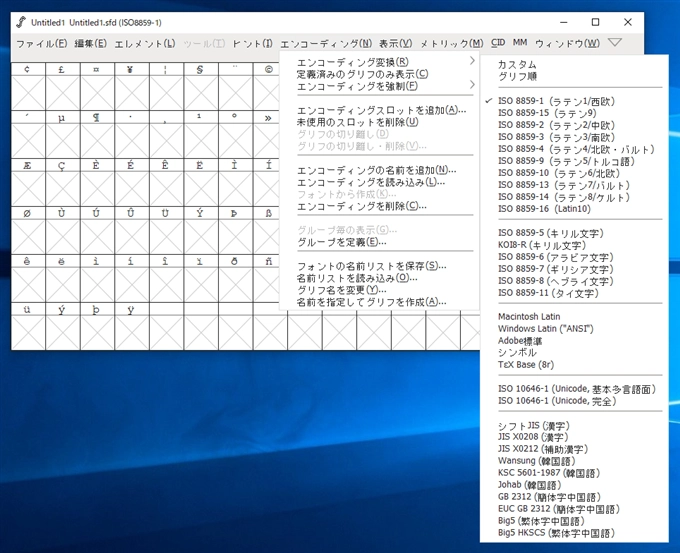
Task: Choose グリフ名を変更(Y)...
Action: click(379, 290)
